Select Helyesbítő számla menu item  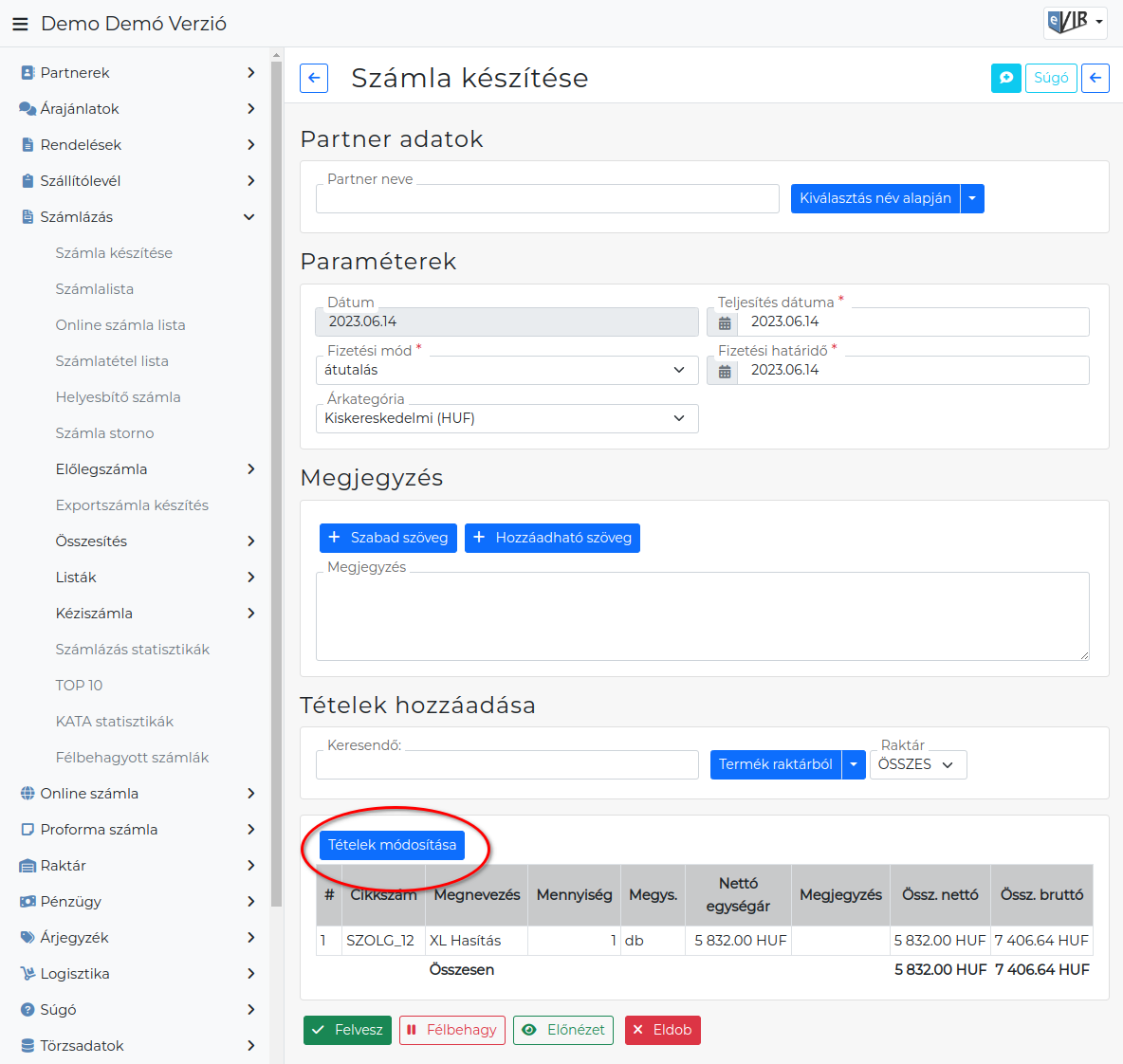pyautogui.click(x=119, y=397)
